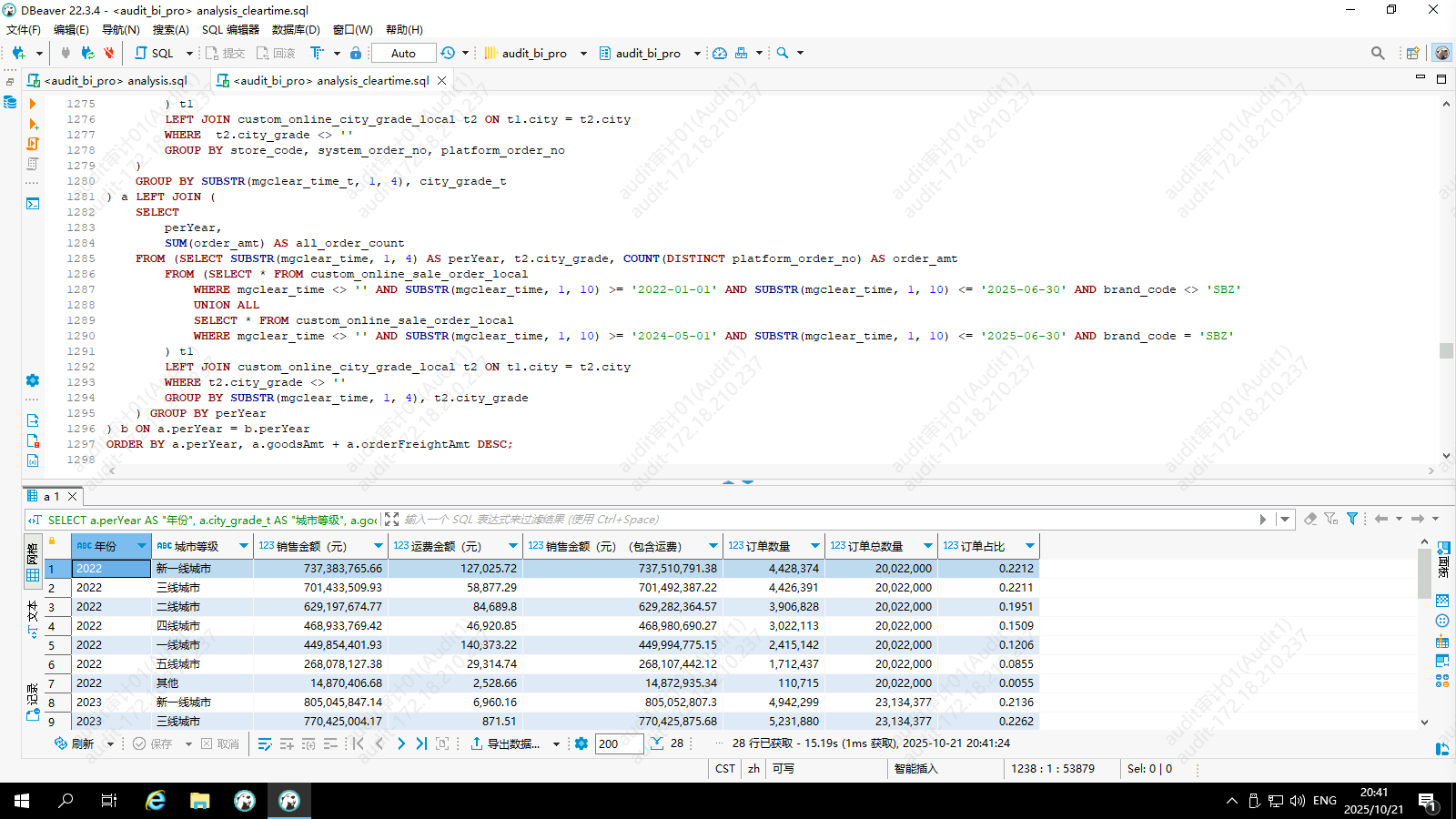The height and width of the screenshot is (819, 1456).
Task: Open the new database connection icon
Action: coord(18,53)
